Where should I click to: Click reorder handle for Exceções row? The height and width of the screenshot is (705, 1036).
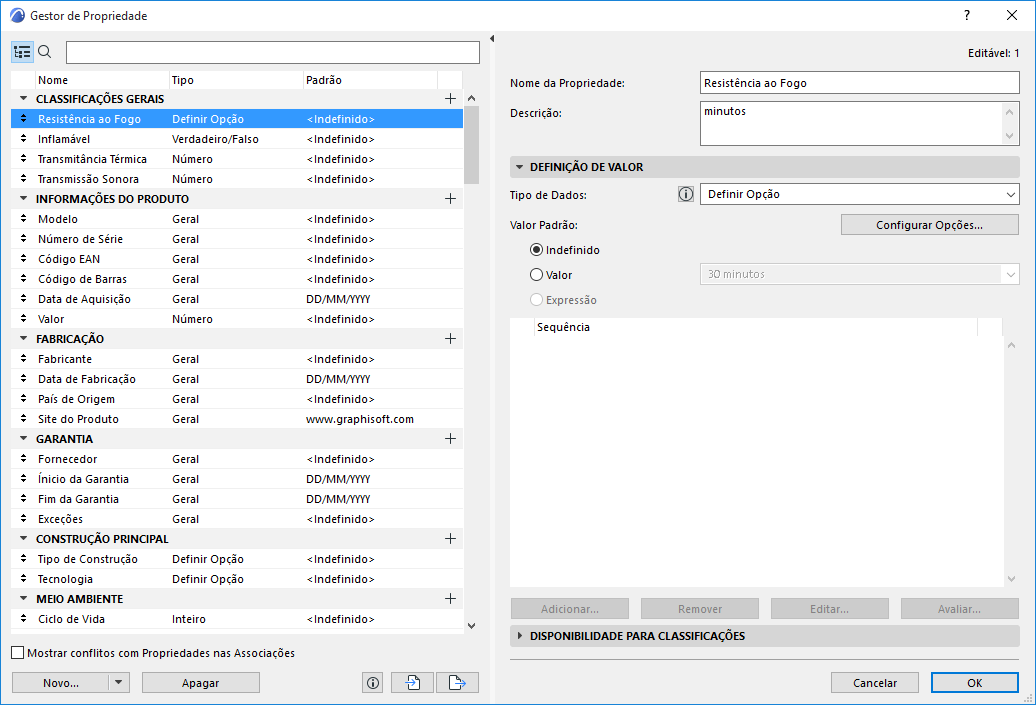click(x=24, y=519)
